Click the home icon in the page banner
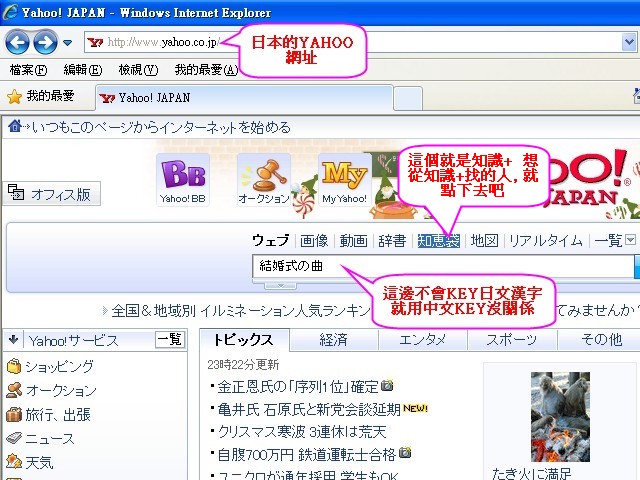Viewport: 640px width, 480px height. click(15, 126)
